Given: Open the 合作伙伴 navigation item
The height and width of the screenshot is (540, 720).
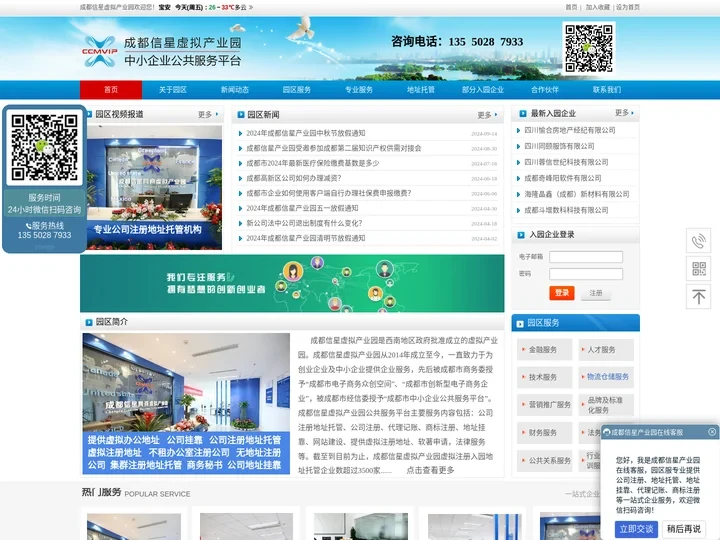Looking at the screenshot, I should (545, 90).
